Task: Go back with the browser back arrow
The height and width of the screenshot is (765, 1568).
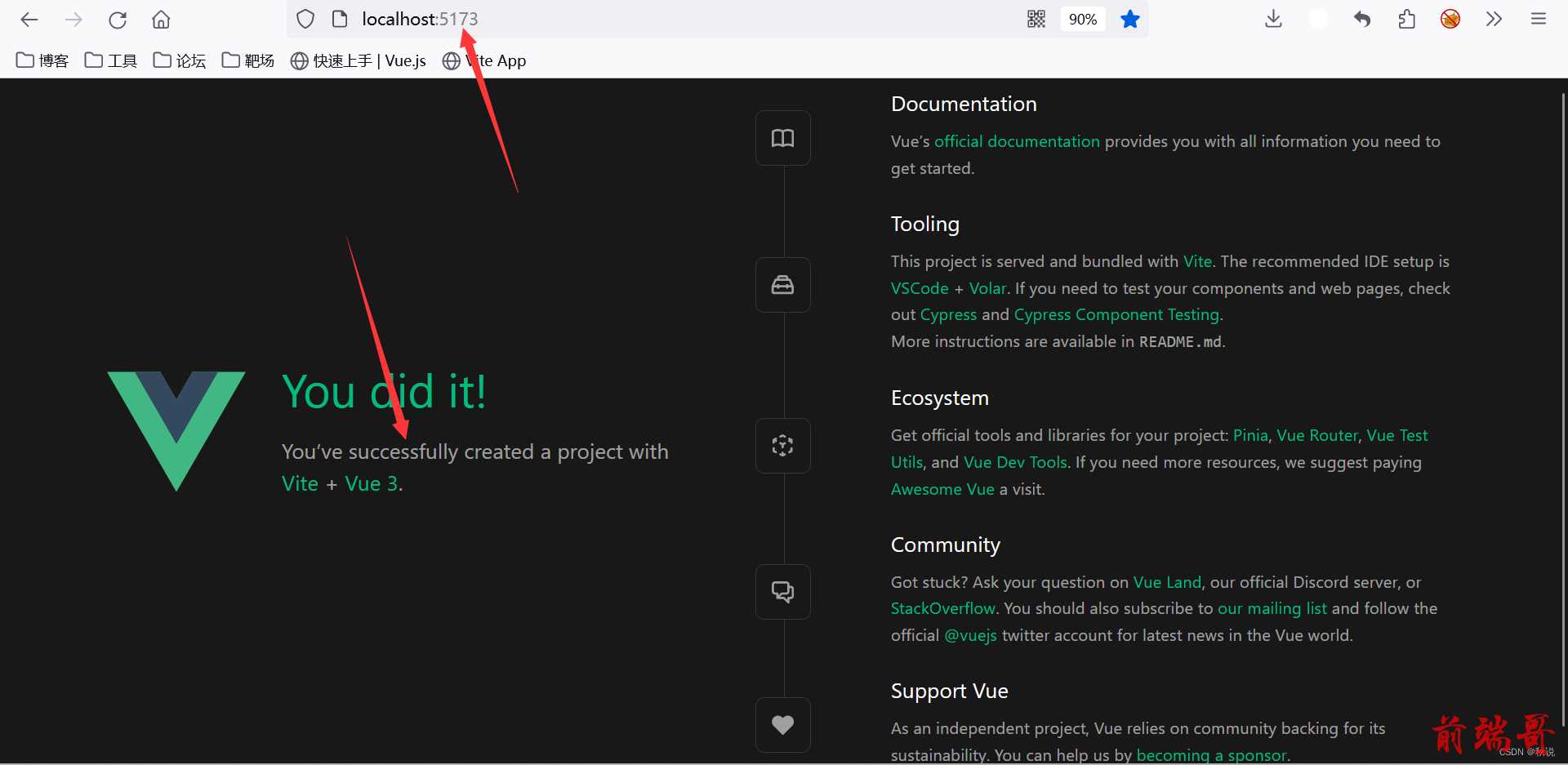Action: pyautogui.click(x=29, y=20)
